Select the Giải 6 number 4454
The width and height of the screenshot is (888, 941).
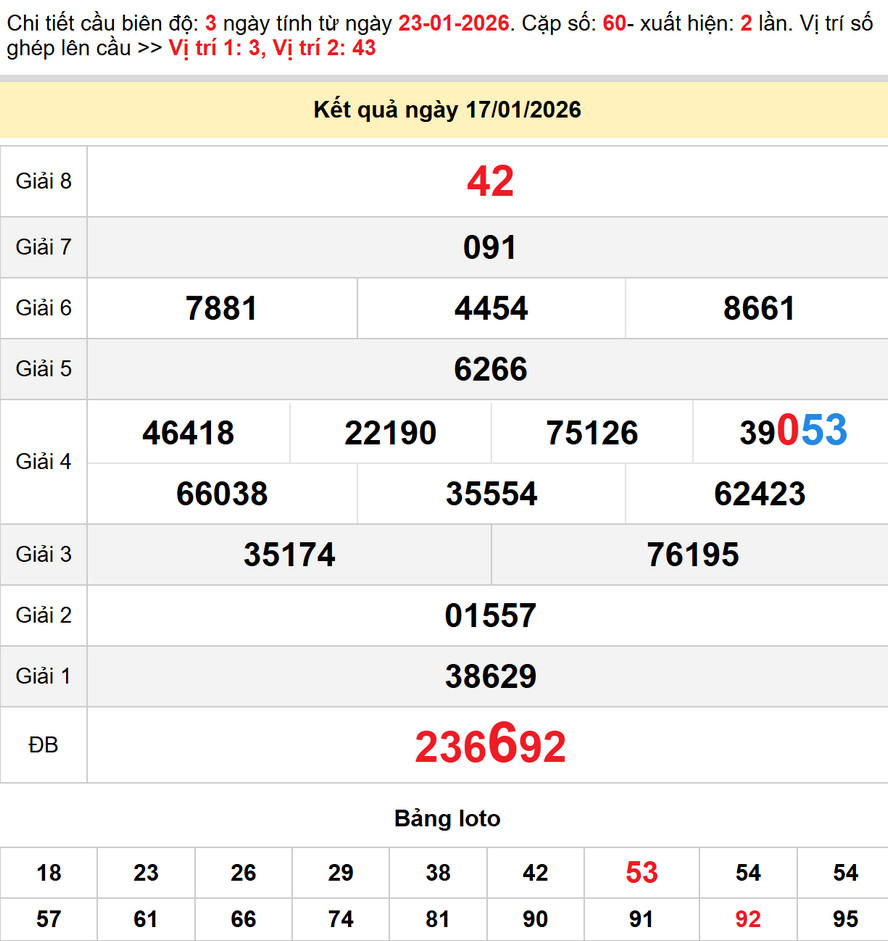(x=490, y=309)
